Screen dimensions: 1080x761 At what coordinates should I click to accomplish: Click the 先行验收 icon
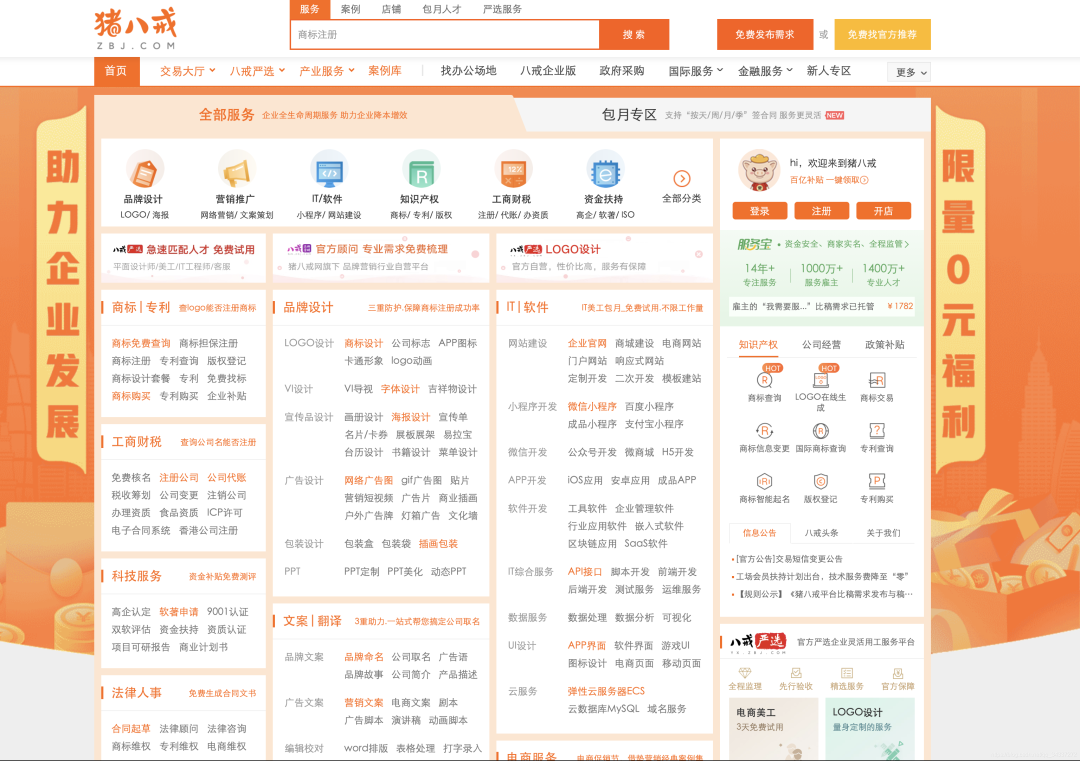click(796, 673)
